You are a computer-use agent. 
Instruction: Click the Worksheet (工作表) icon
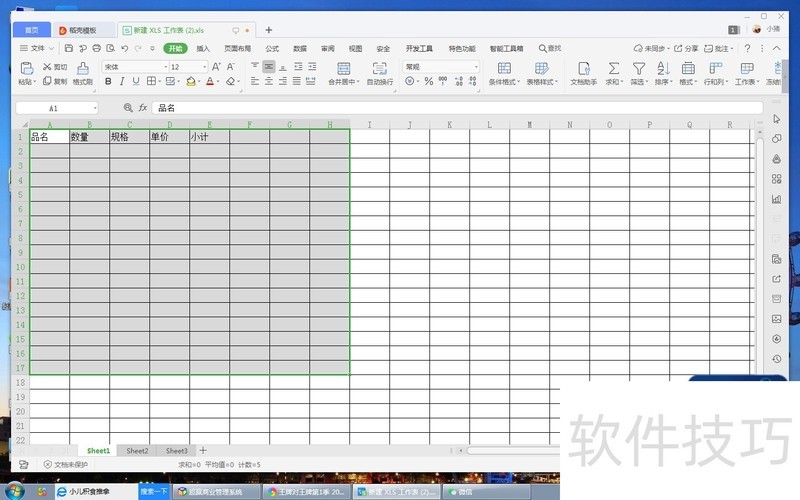[x=747, y=68]
